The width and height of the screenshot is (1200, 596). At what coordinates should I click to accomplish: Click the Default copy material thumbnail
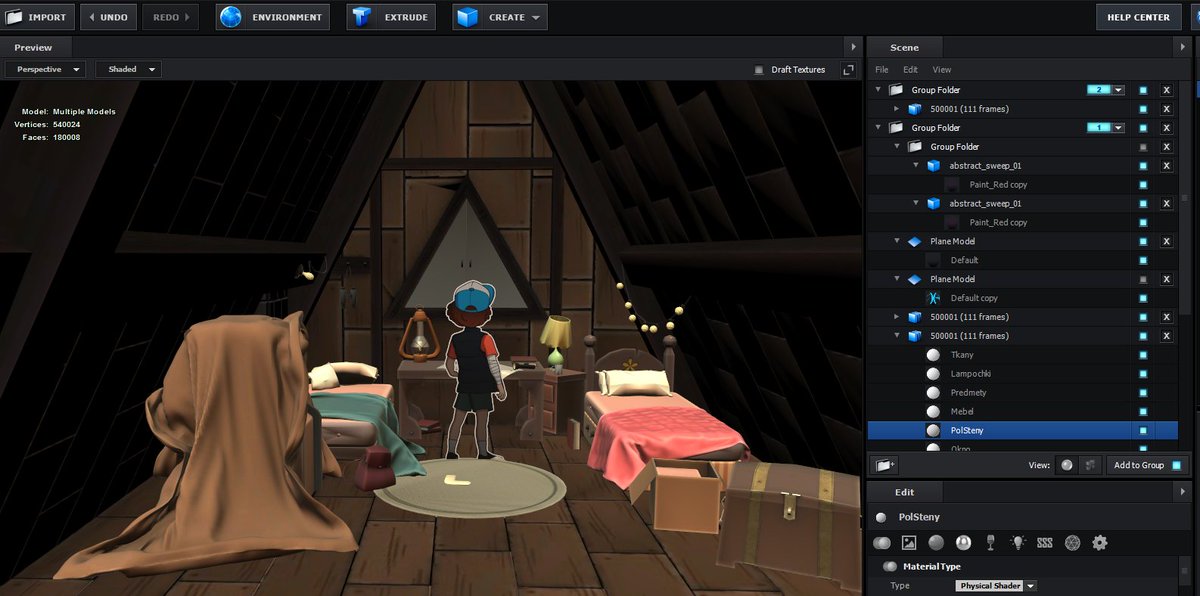(x=934, y=298)
